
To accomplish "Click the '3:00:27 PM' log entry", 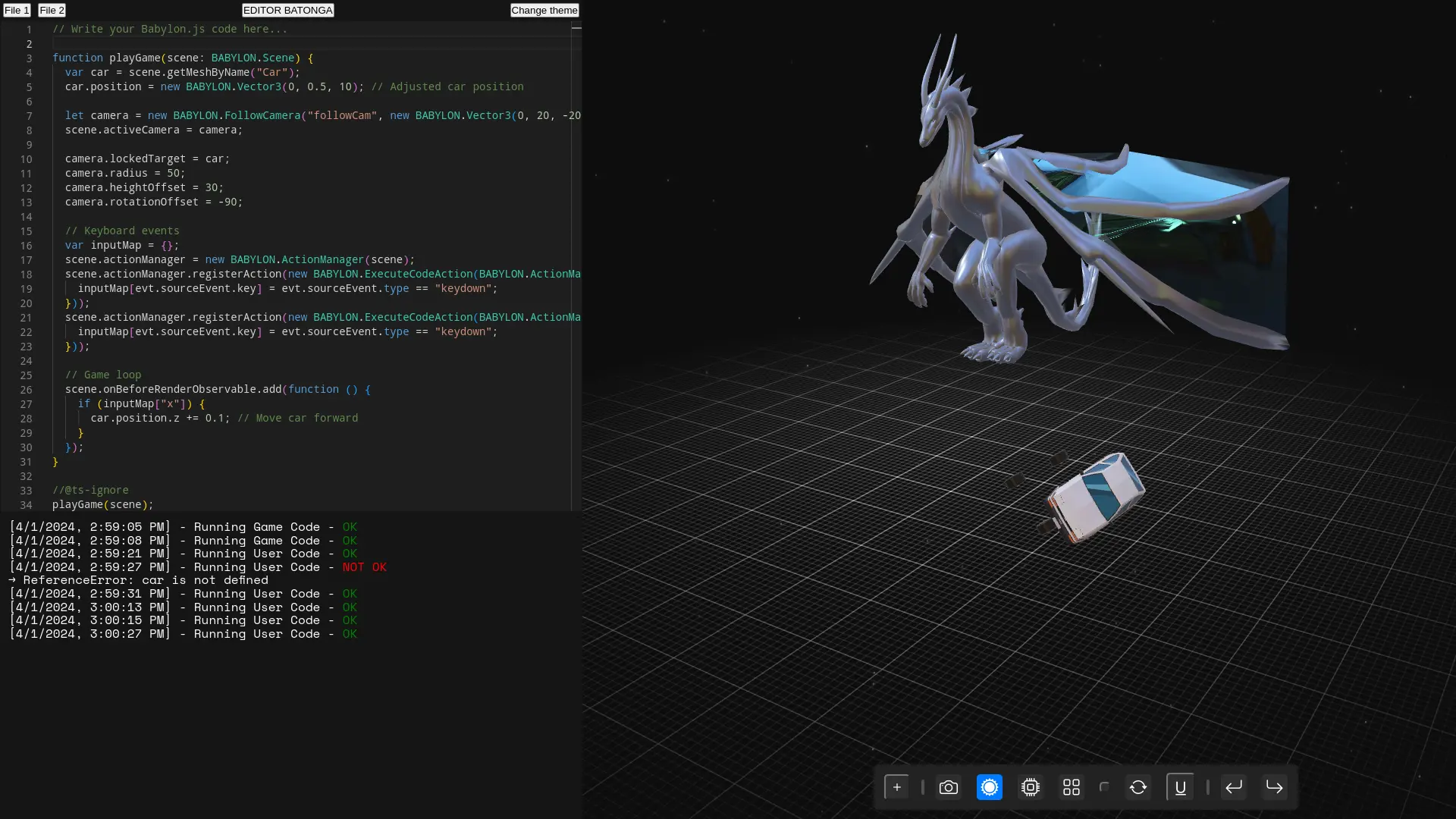I will [182, 634].
